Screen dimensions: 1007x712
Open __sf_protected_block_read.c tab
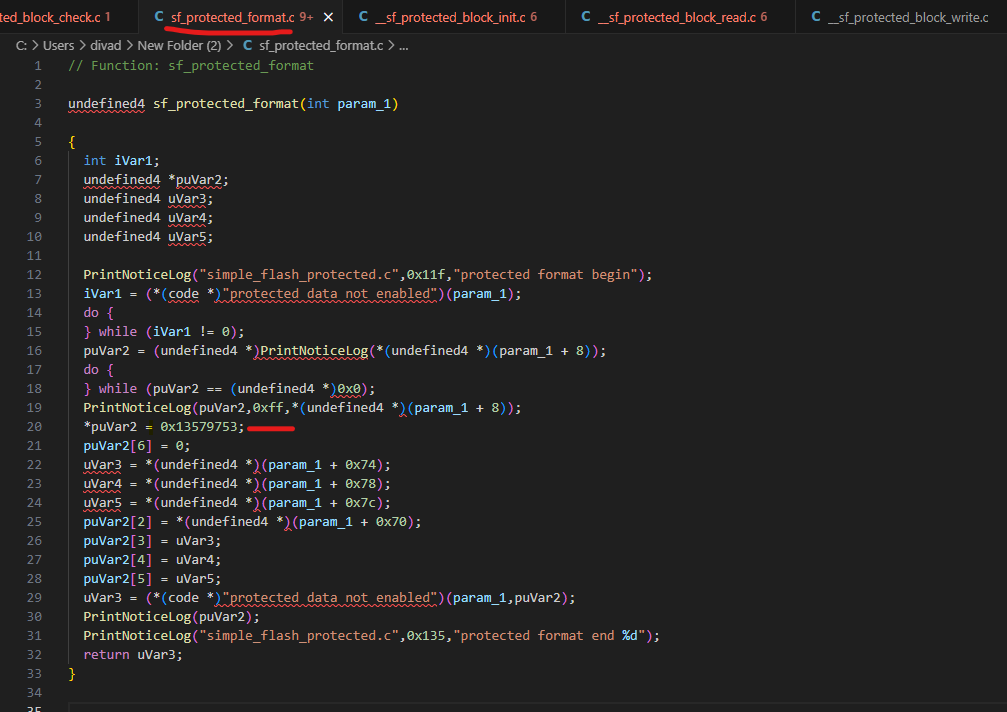(681, 17)
